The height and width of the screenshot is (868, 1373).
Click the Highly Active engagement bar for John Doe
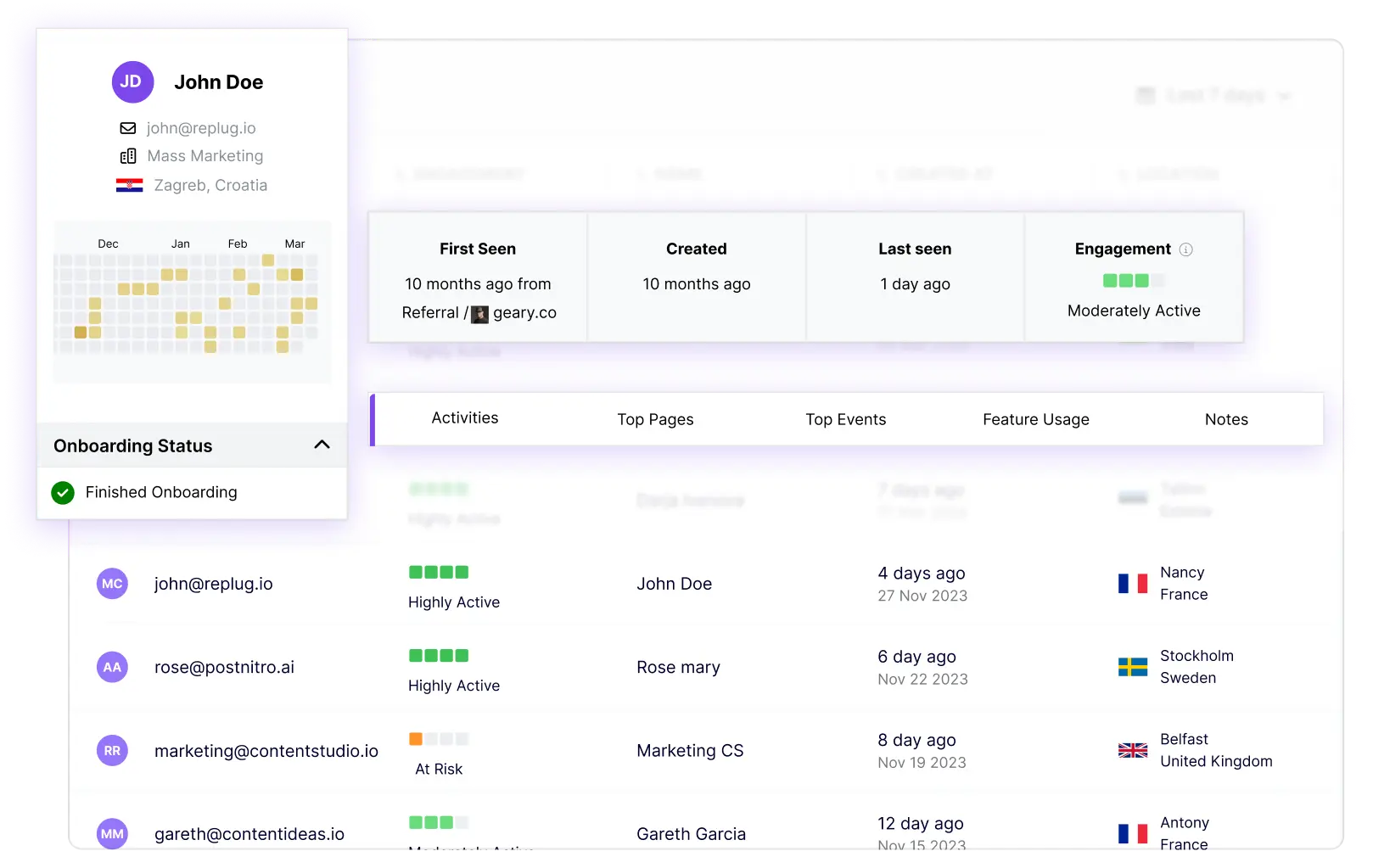(438, 572)
